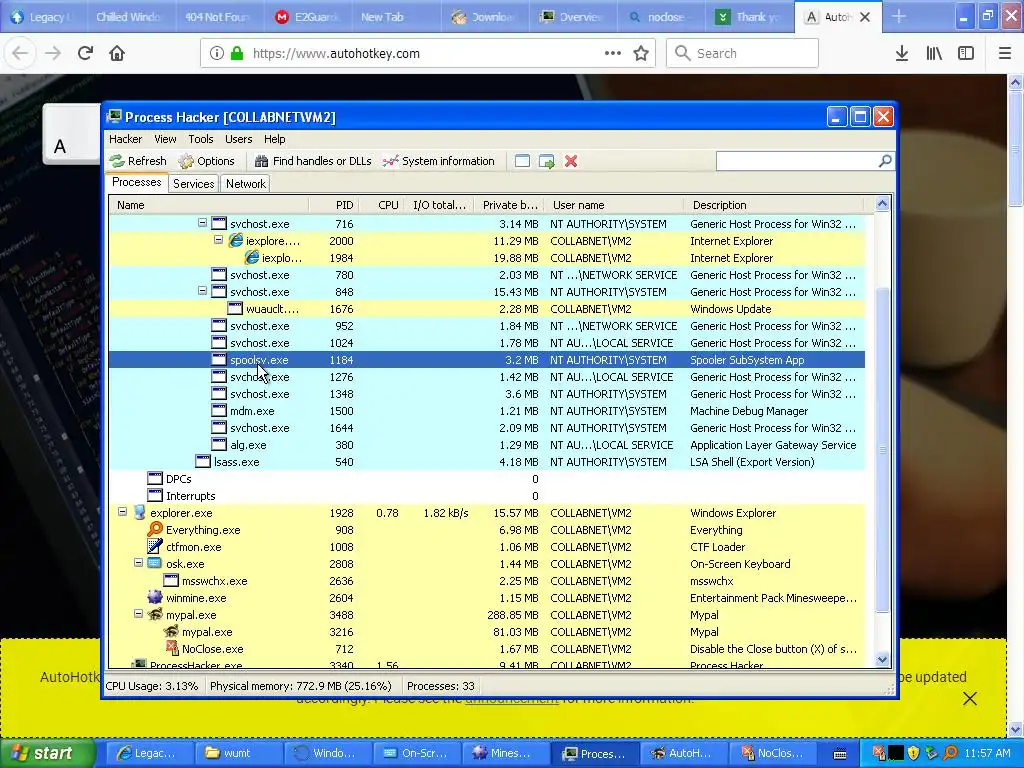This screenshot has width=1024, height=768.
Task: Switch to the E2Guard browser tab
Action: pos(308,17)
